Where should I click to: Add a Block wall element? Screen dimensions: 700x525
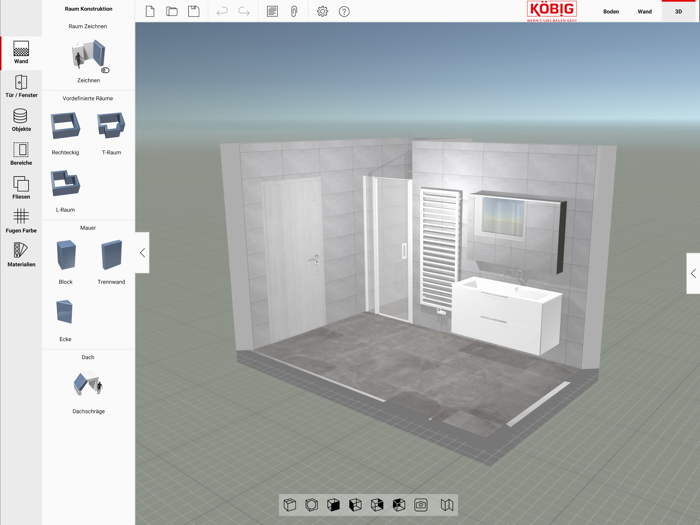[66, 262]
